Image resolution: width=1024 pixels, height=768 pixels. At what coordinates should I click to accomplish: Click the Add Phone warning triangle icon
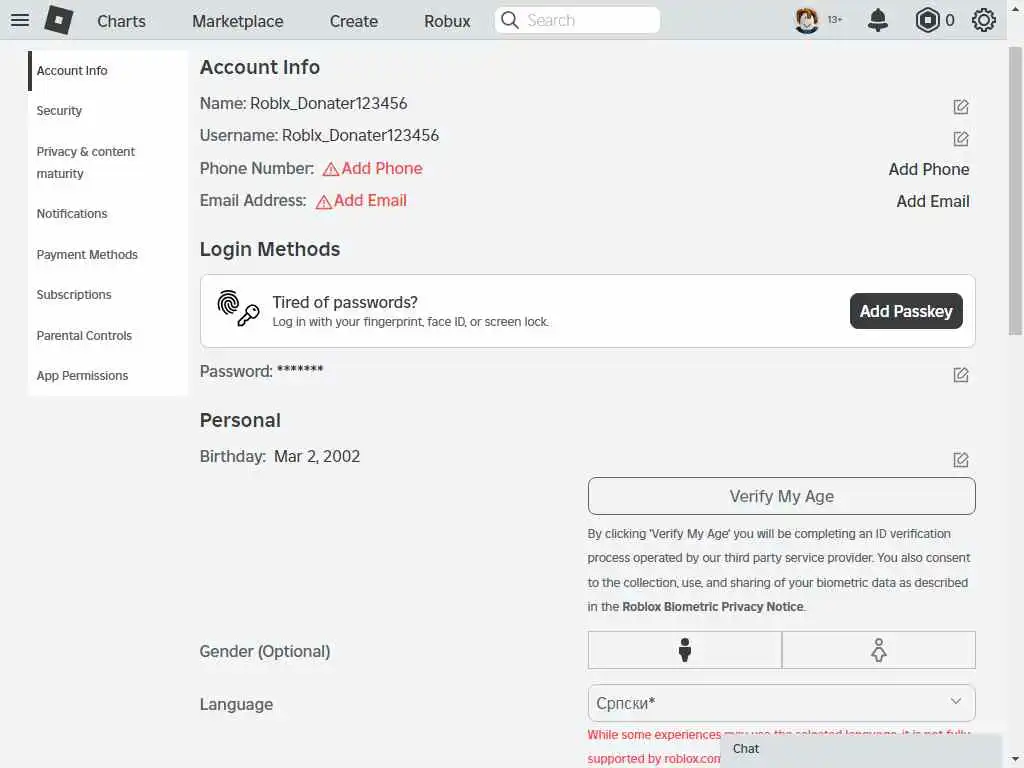coord(331,169)
